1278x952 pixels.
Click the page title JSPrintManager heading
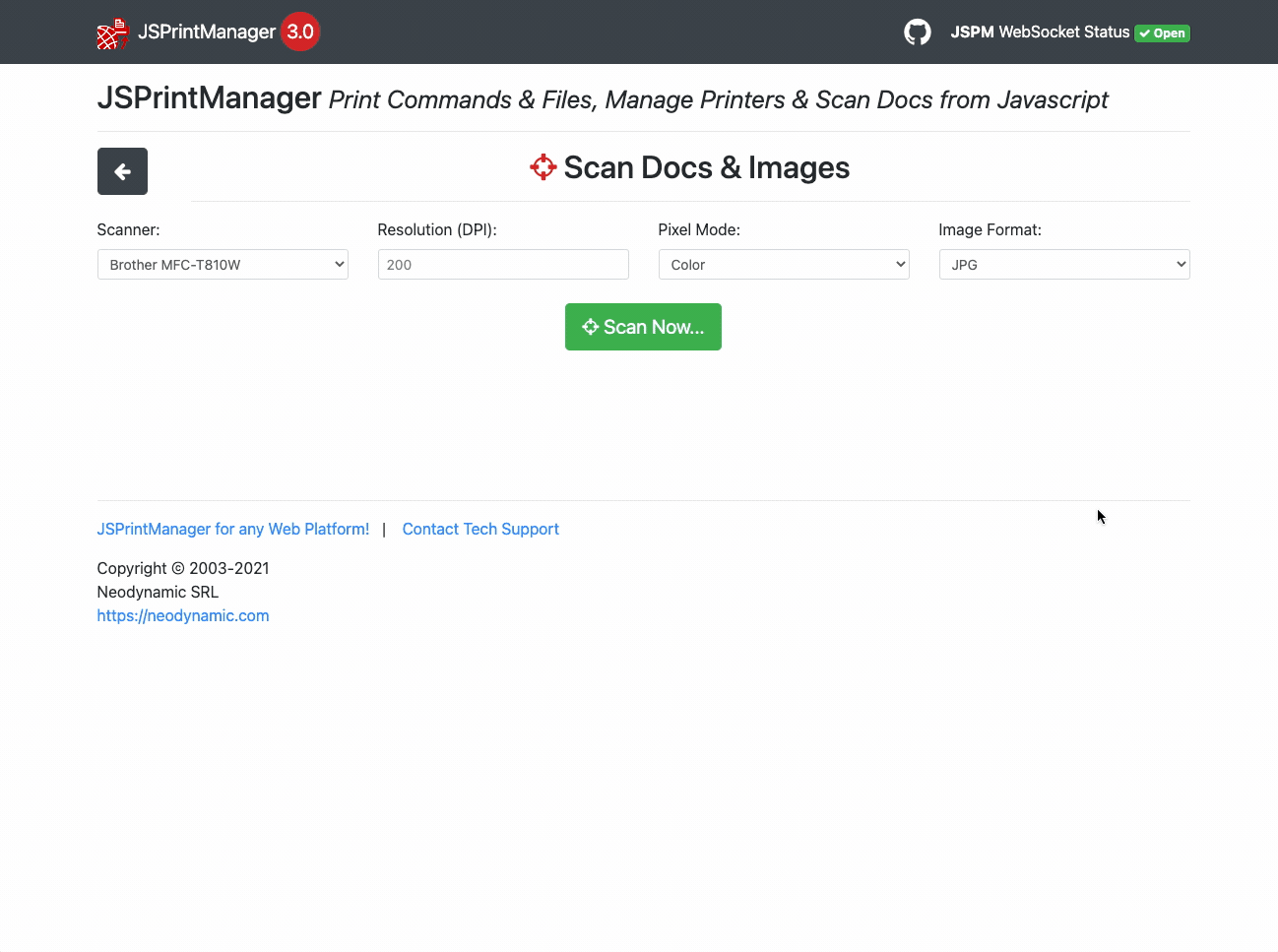coord(209,97)
